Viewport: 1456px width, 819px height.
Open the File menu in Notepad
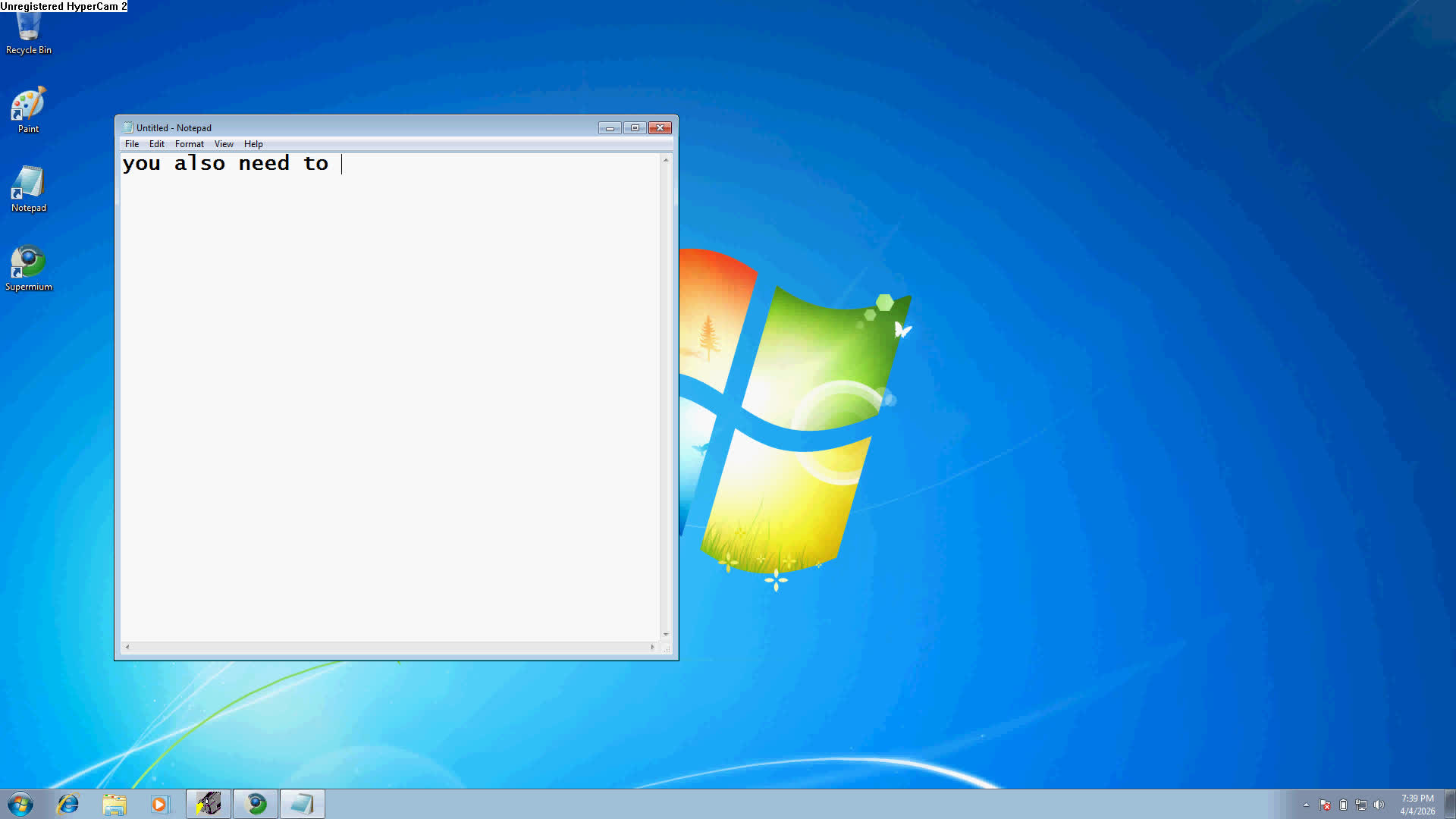pyautogui.click(x=132, y=144)
